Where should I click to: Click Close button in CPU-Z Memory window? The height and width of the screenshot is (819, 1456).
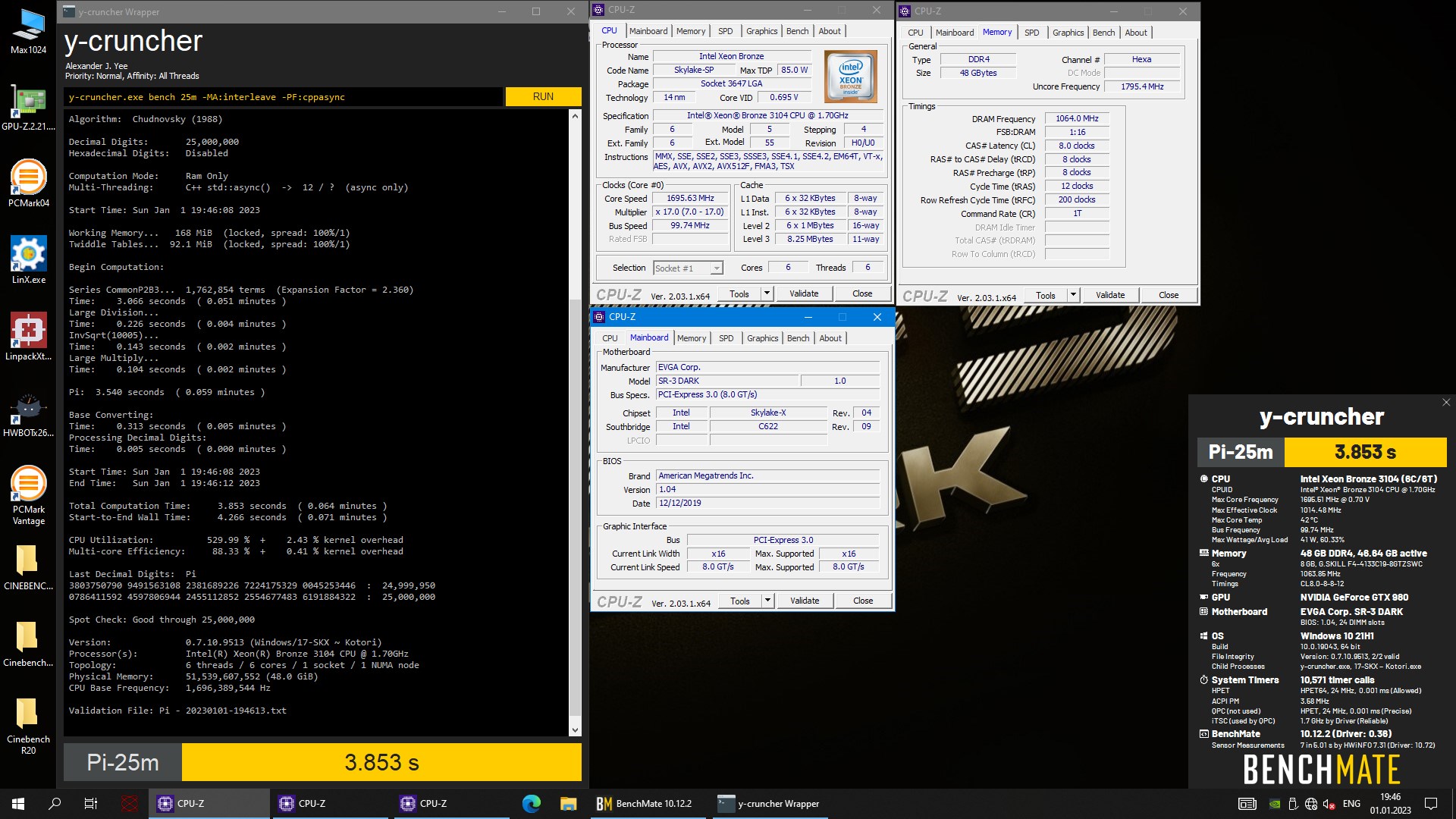tap(1169, 295)
